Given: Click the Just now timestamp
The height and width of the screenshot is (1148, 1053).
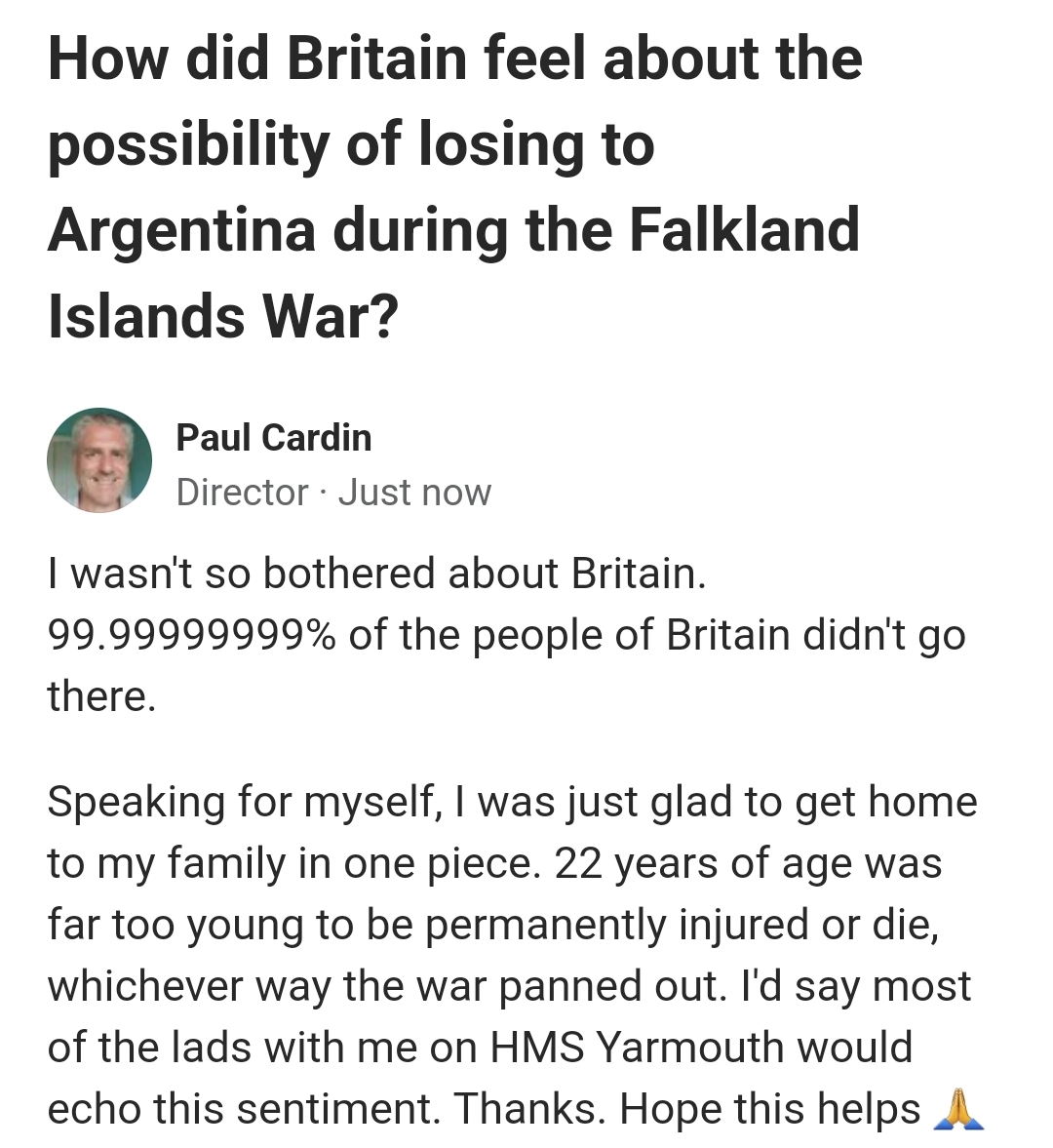Looking at the screenshot, I should (x=415, y=493).
